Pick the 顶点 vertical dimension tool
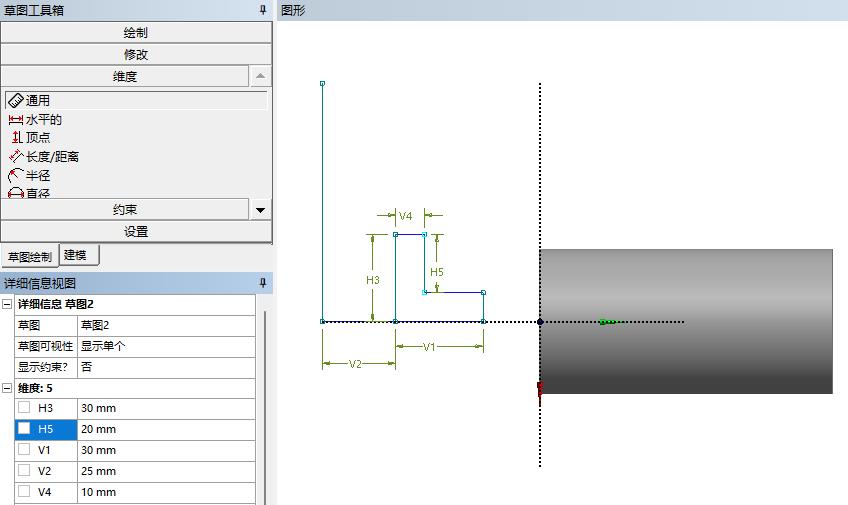Image resolution: width=848 pixels, height=505 pixels. (38, 138)
